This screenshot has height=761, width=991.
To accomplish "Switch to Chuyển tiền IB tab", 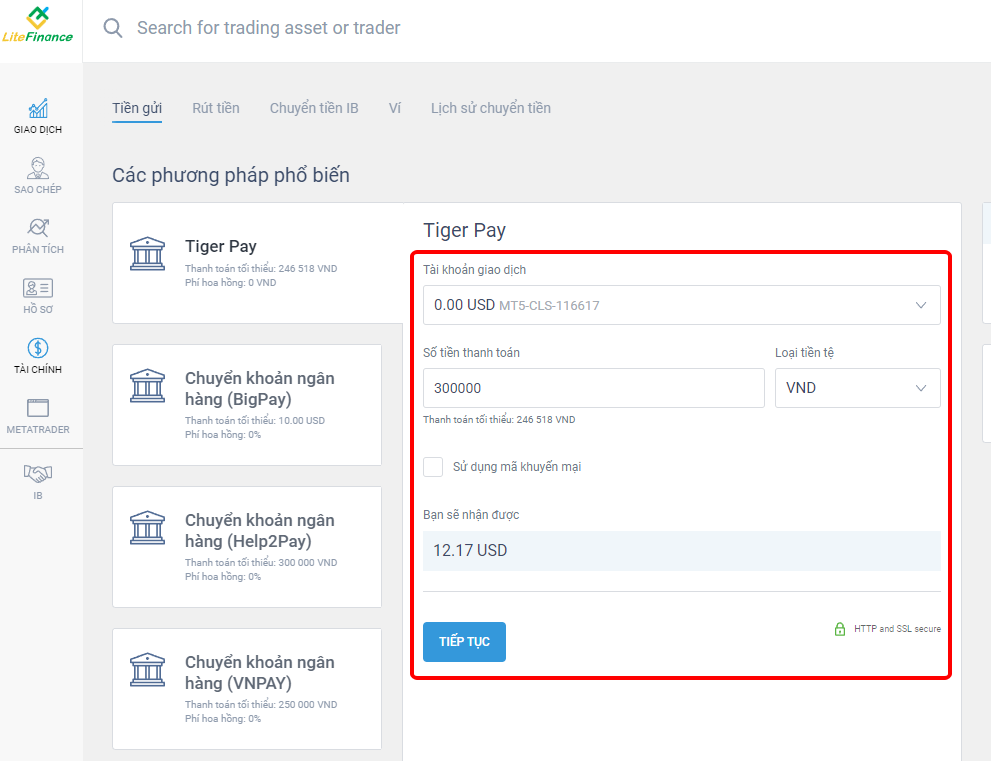I will [x=314, y=108].
